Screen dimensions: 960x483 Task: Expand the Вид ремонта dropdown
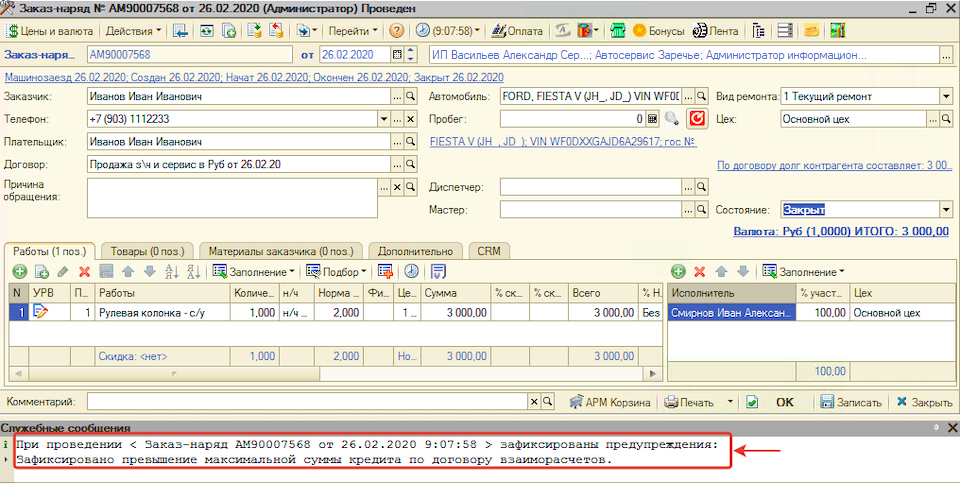click(x=945, y=97)
